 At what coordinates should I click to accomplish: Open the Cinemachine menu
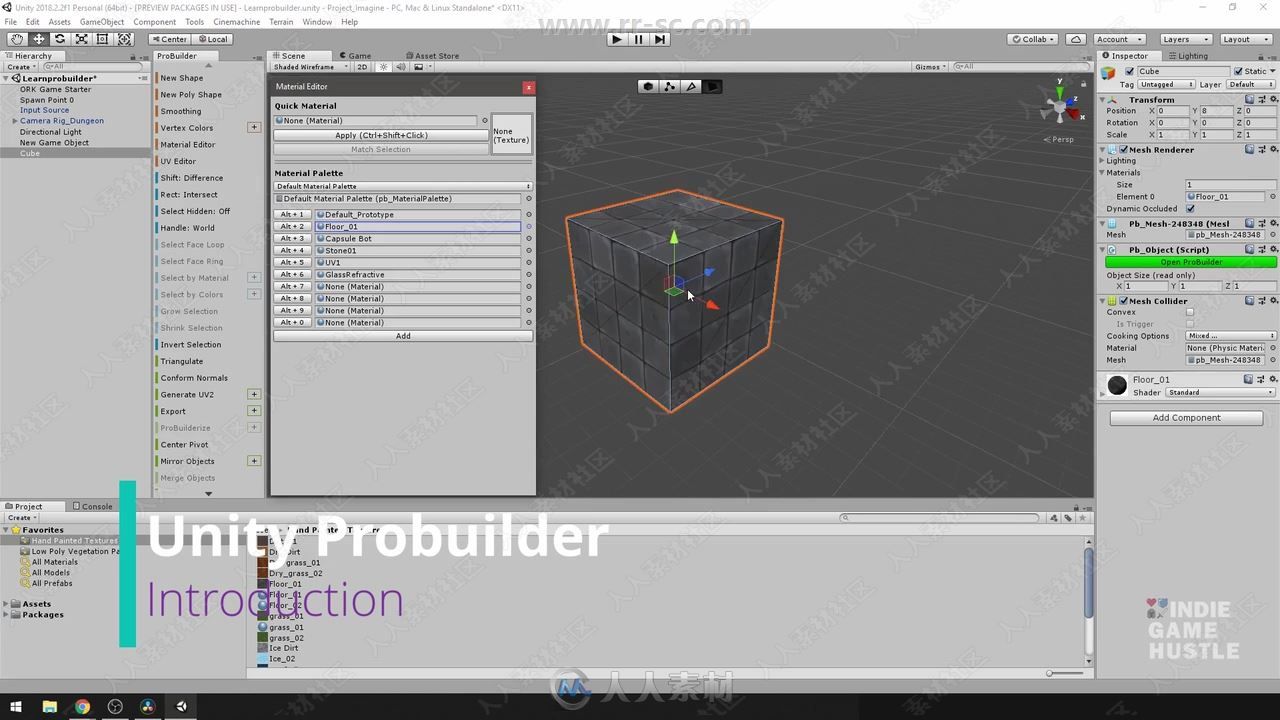click(237, 21)
